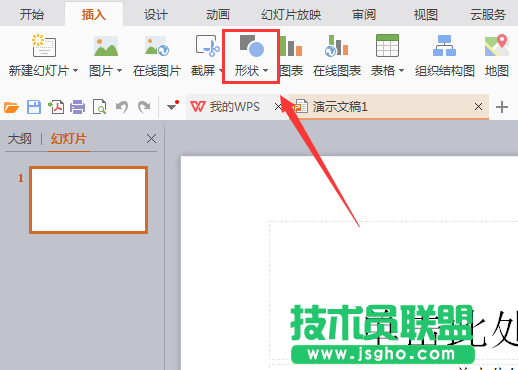Save the document with the floppy disk icon
The width and height of the screenshot is (518, 370).
tap(34, 107)
